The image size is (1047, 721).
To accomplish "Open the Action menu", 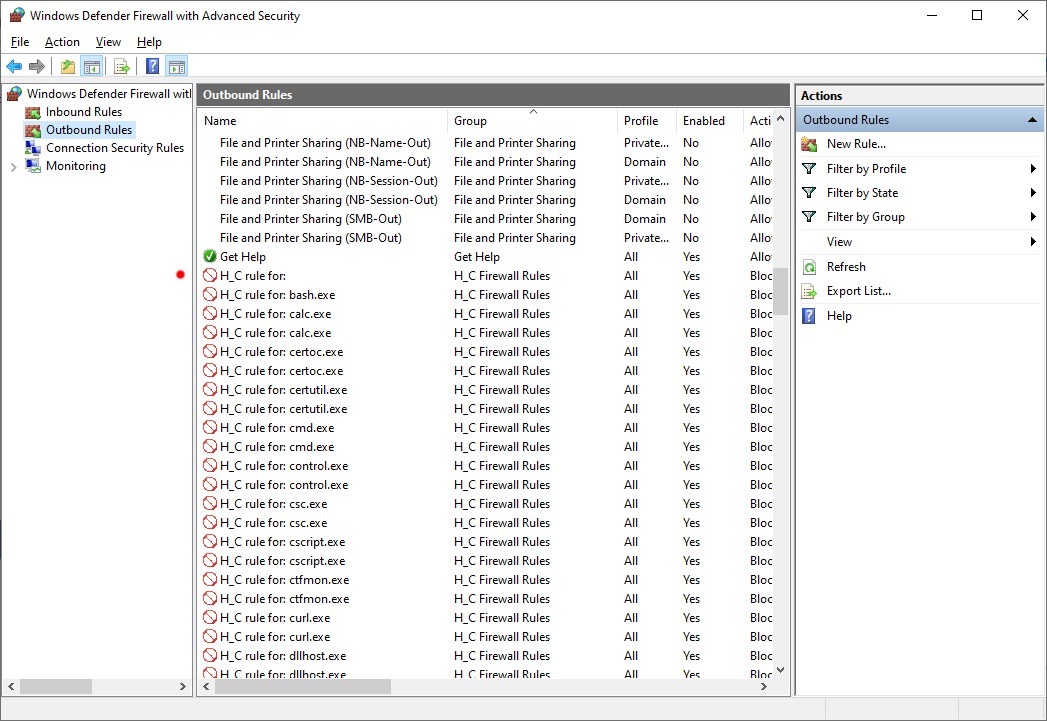I will coord(62,42).
